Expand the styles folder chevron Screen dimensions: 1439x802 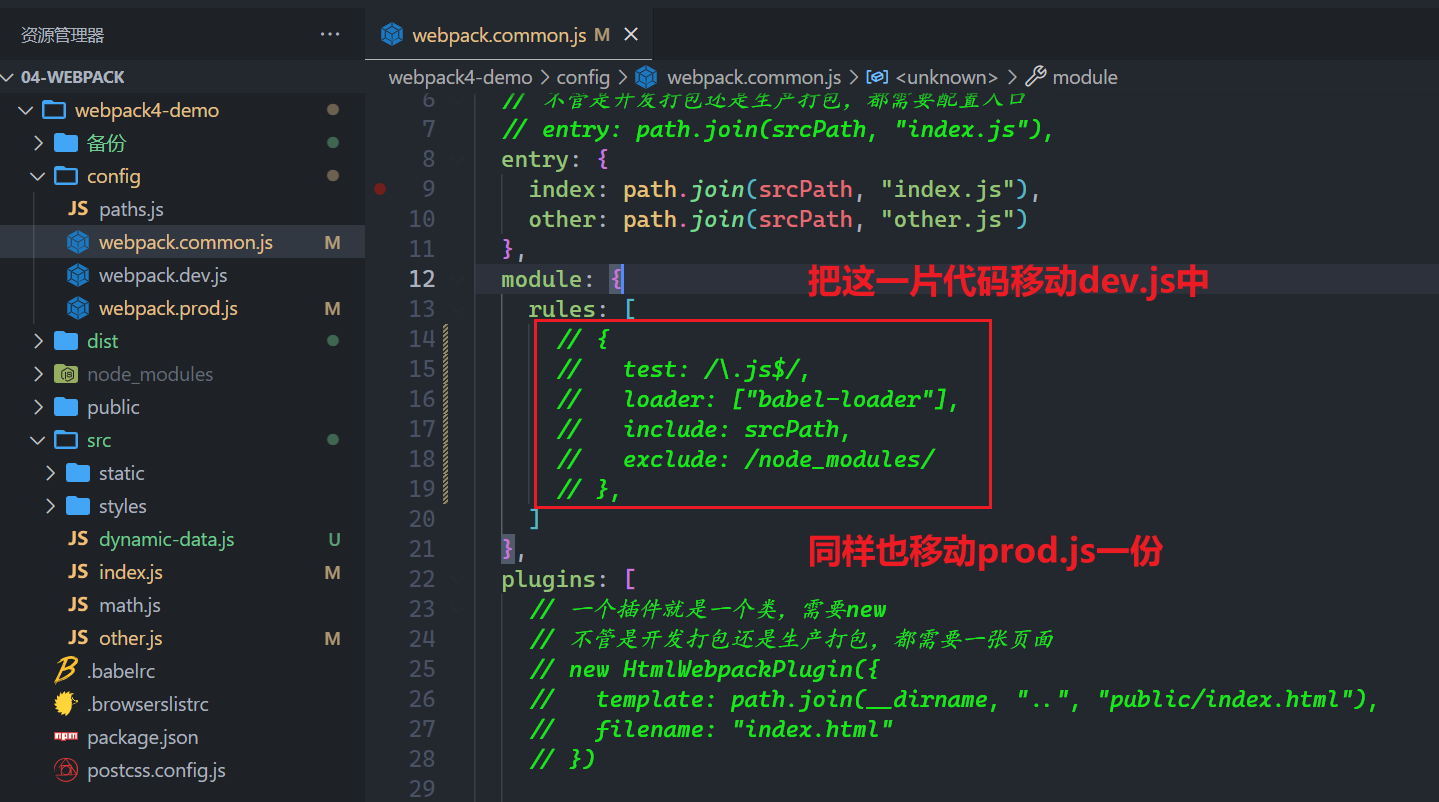(x=50, y=506)
